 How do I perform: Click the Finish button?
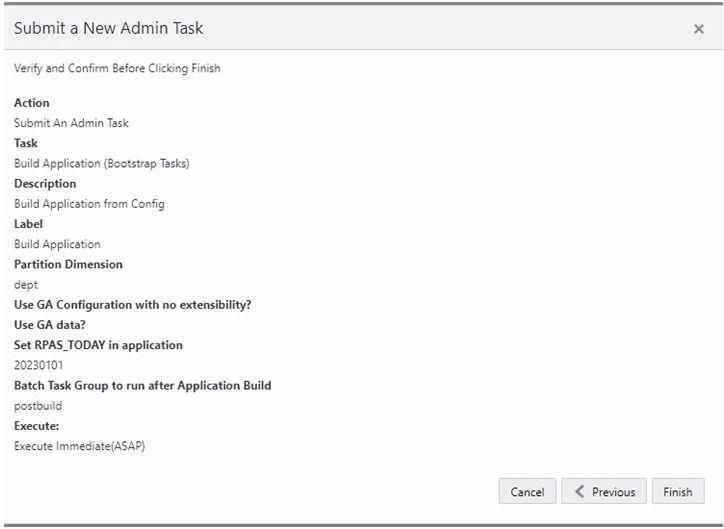(x=677, y=492)
